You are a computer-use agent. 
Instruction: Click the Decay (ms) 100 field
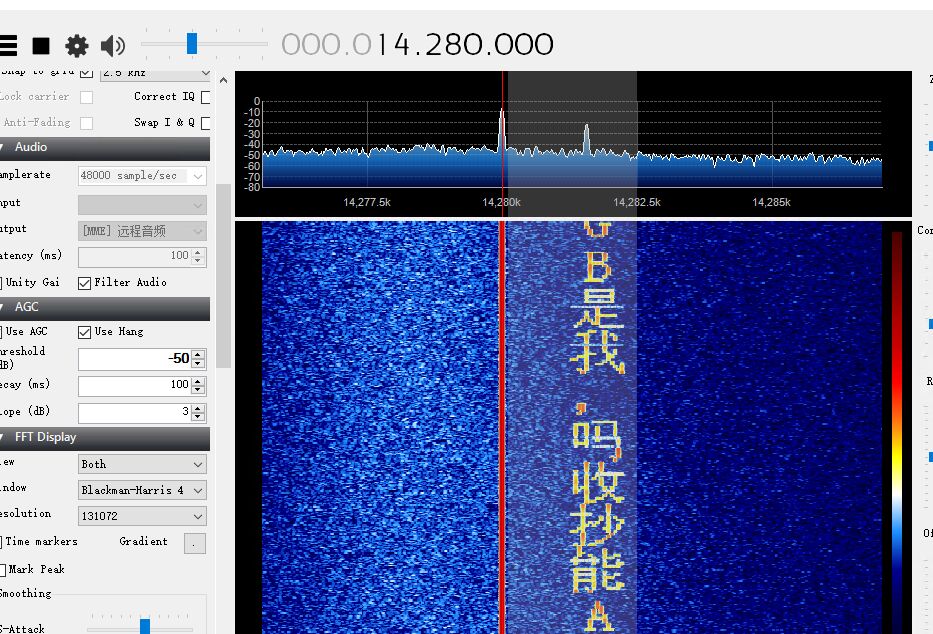[136, 385]
